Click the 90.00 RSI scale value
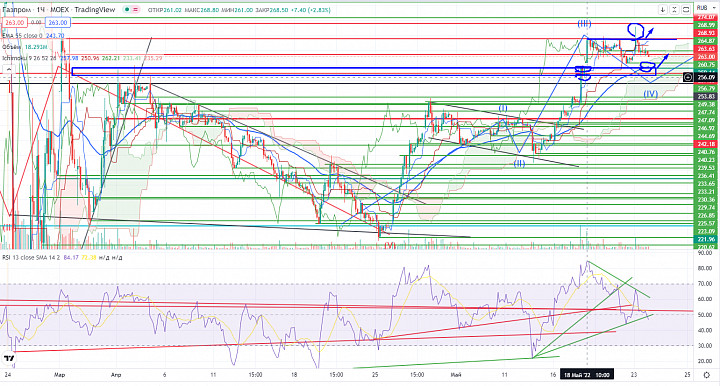 (x=705, y=253)
